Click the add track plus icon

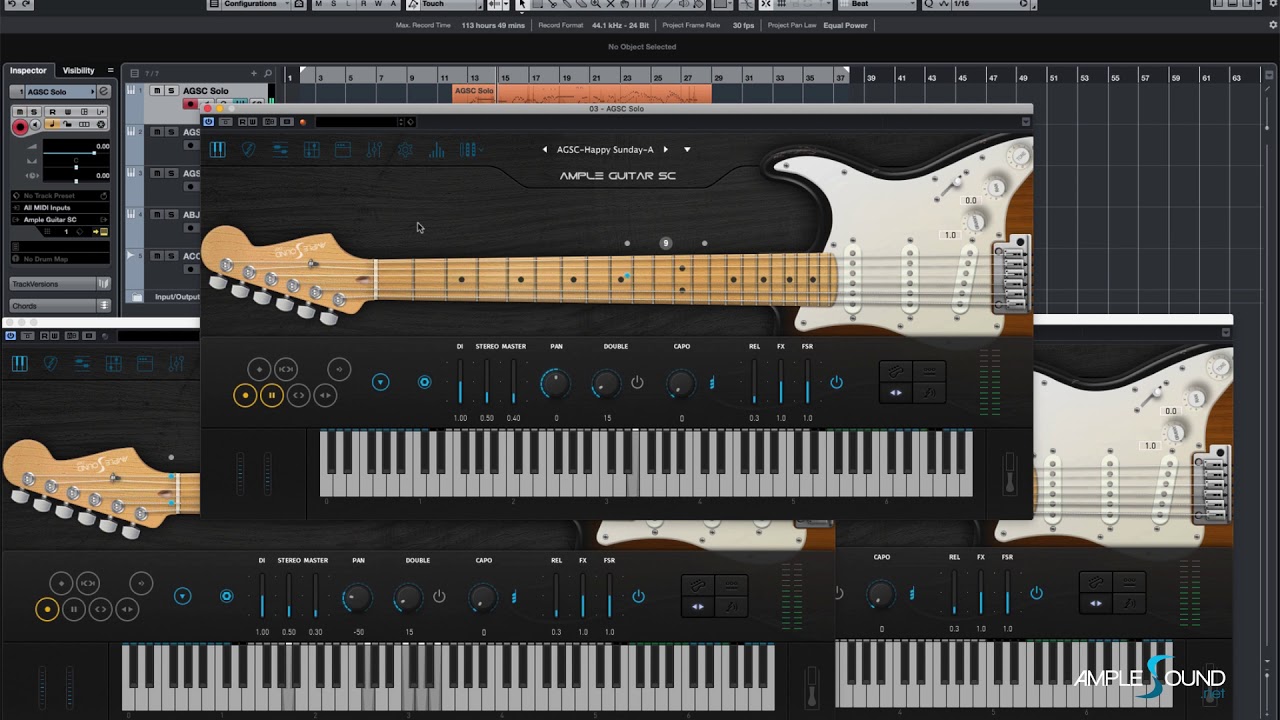[x=254, y=73]
